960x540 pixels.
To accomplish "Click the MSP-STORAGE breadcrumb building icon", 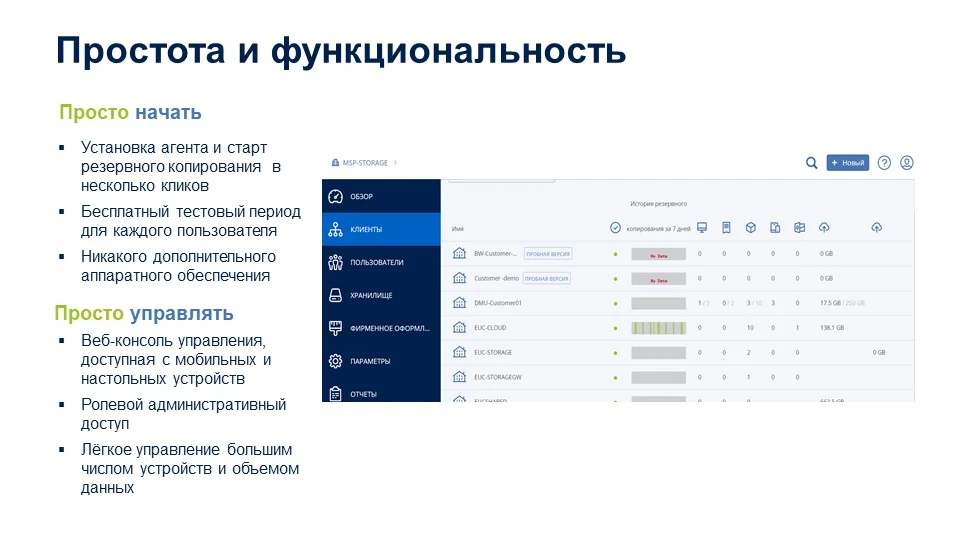I will [335, 163].
